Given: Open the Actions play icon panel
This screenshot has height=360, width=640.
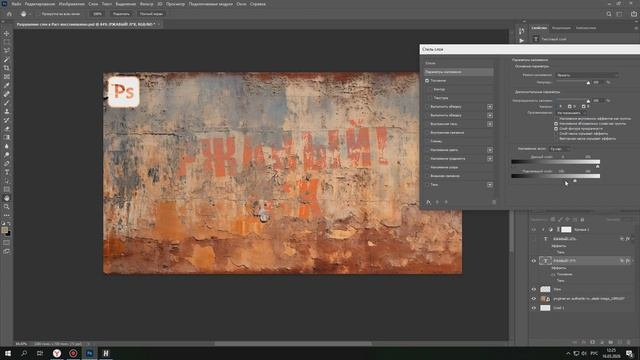Looking at the screenshot, I should click(522, 40).
